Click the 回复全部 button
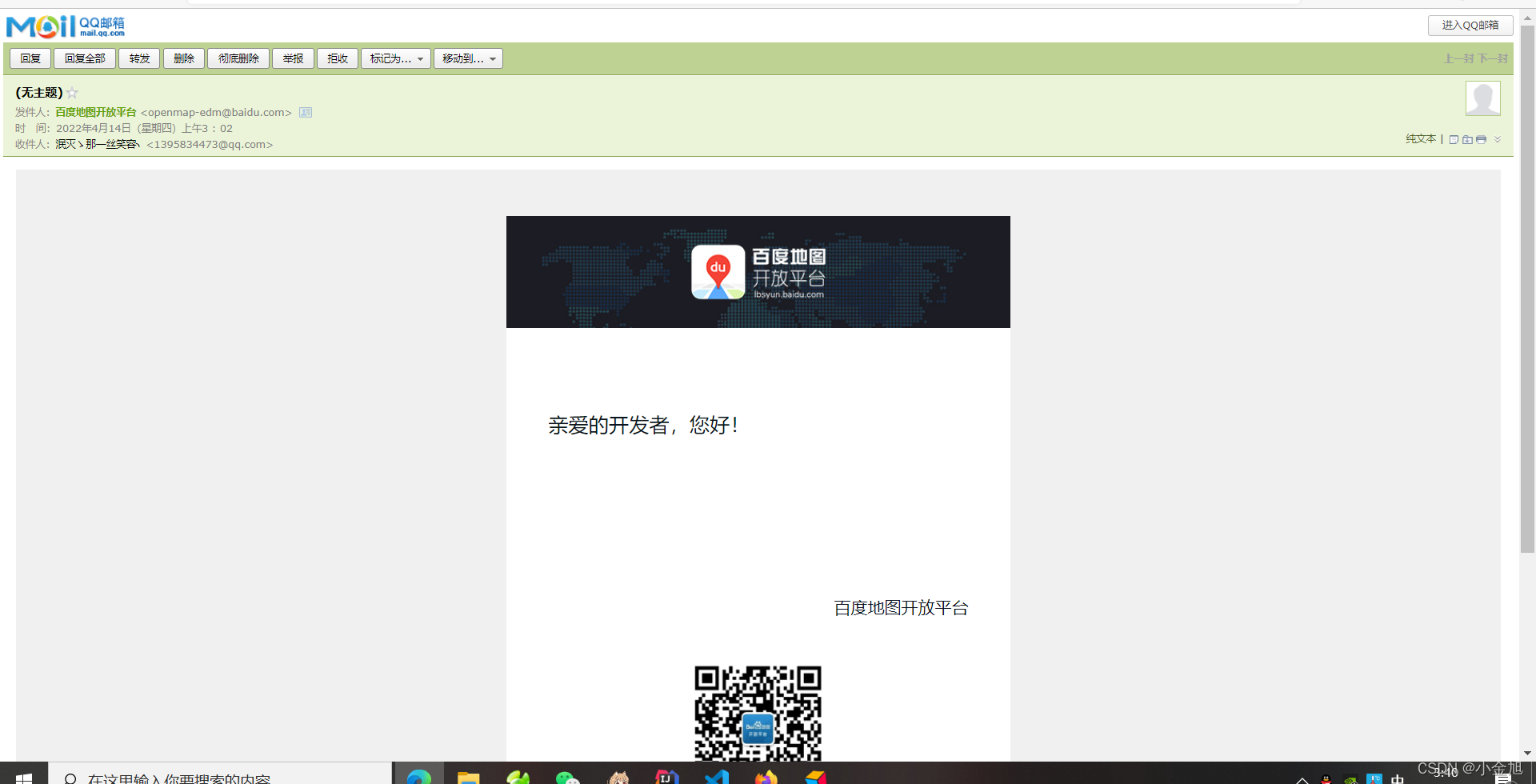The height and width of the screenshot is (784, 1536). [x=85, y=58]
